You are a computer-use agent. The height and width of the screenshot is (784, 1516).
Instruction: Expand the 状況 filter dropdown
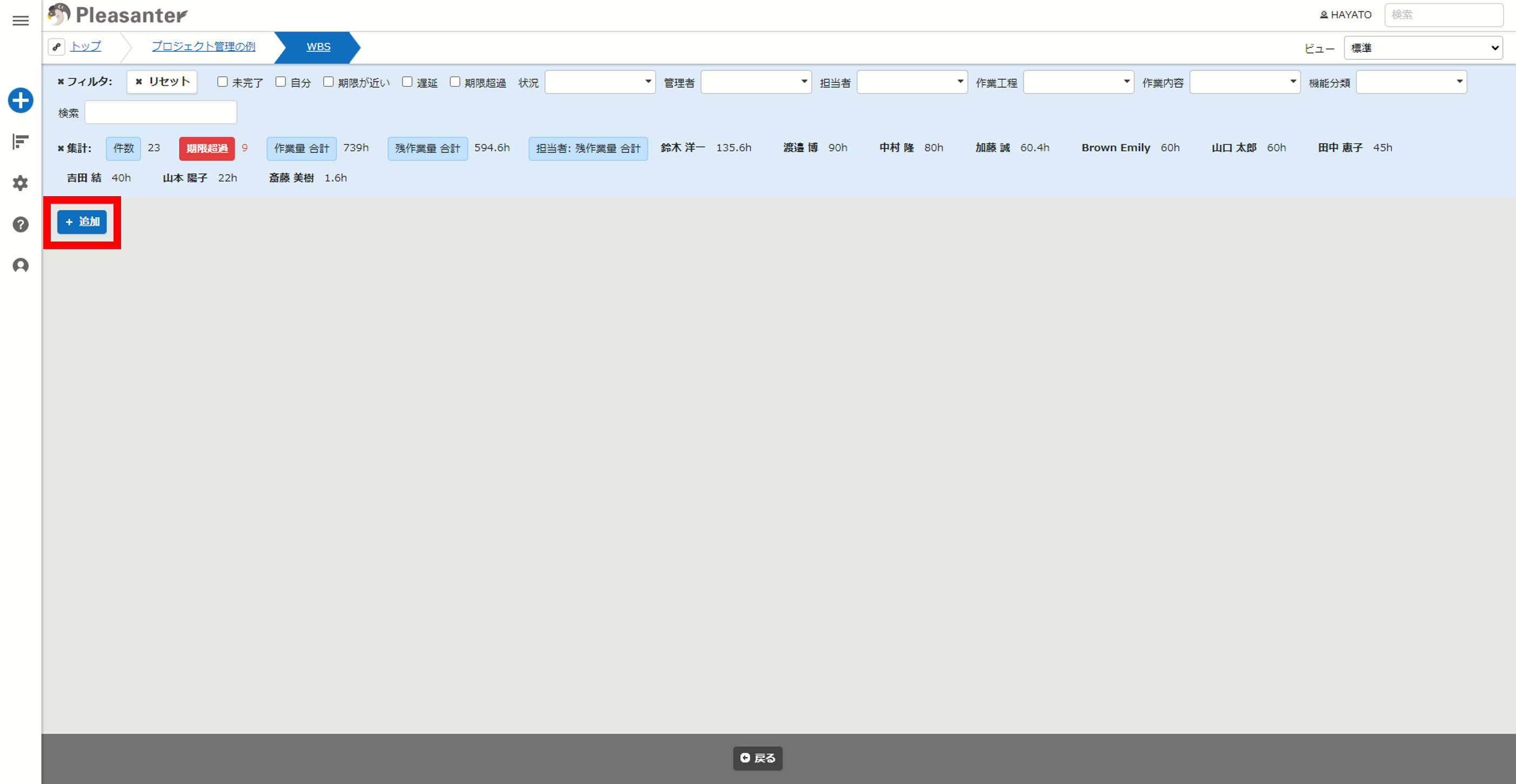tap(600, 82)
